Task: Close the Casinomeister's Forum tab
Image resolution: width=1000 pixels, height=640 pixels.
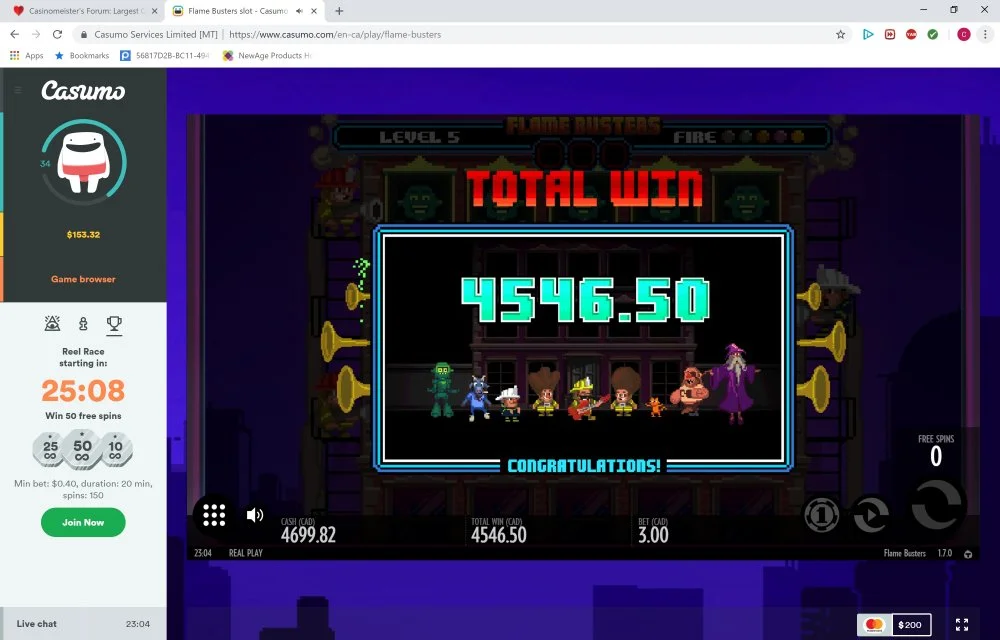Action: coord(154,11)
